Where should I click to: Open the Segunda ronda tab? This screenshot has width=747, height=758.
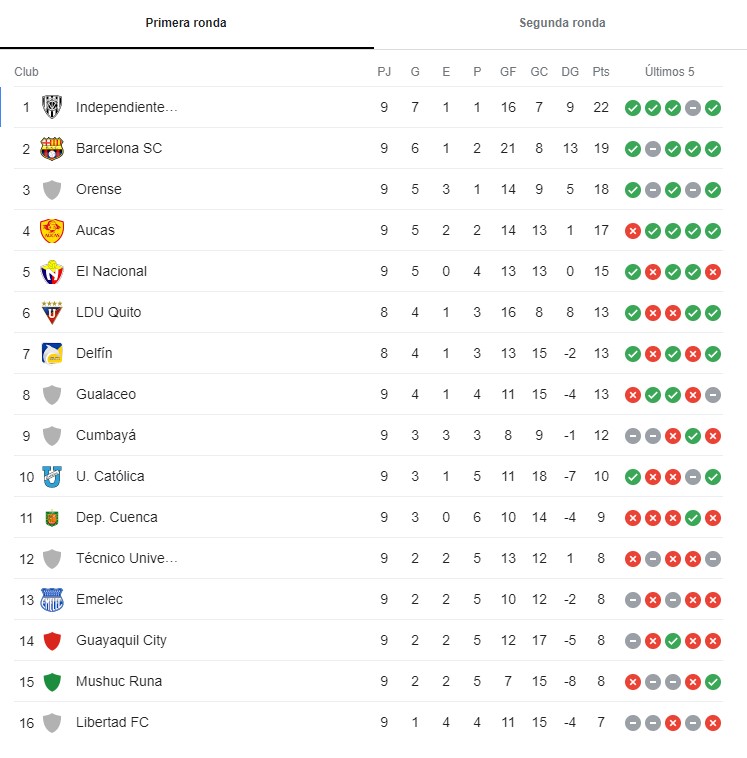pos(562,23)
